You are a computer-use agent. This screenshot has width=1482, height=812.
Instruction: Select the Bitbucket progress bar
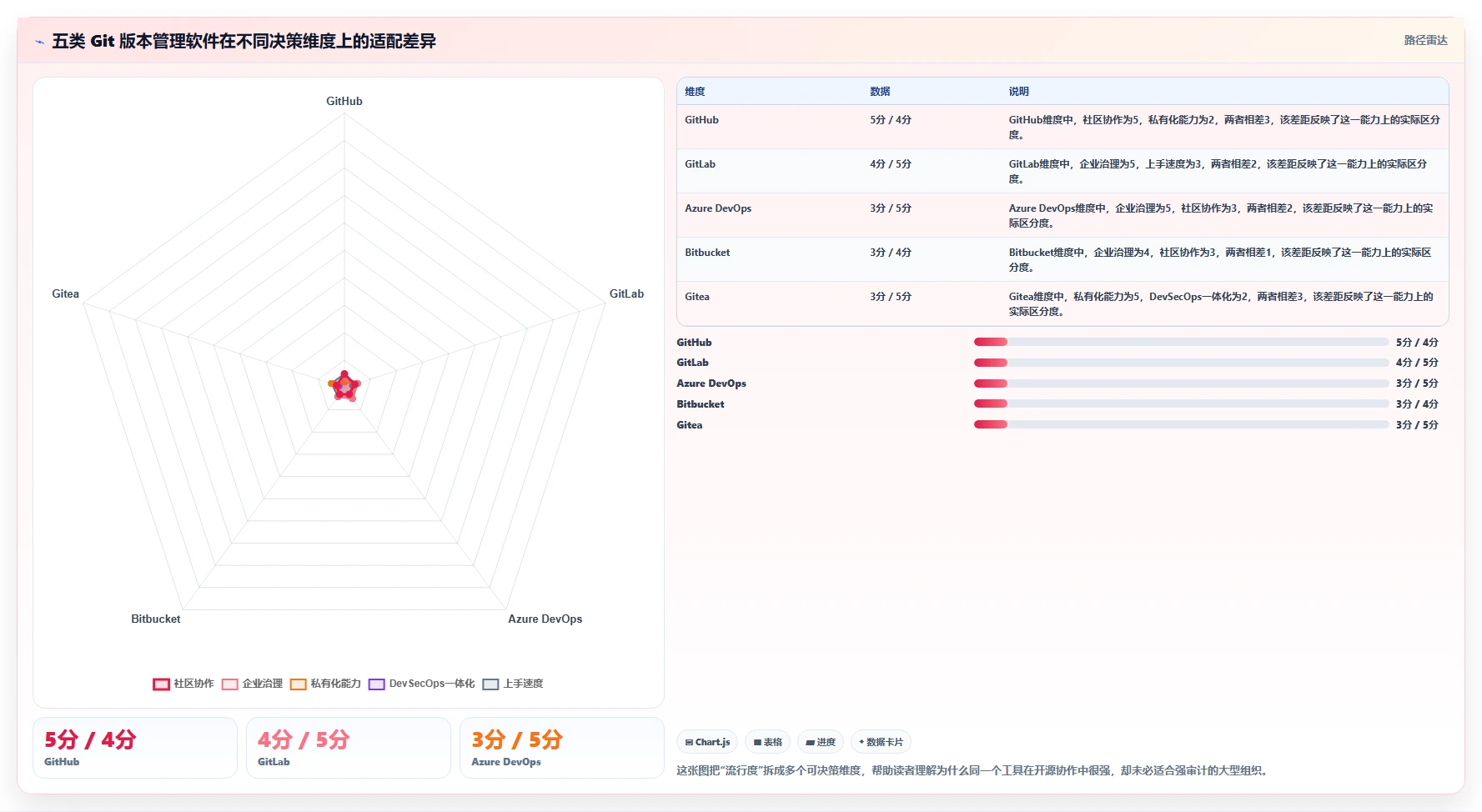(x=1181, y=403)
